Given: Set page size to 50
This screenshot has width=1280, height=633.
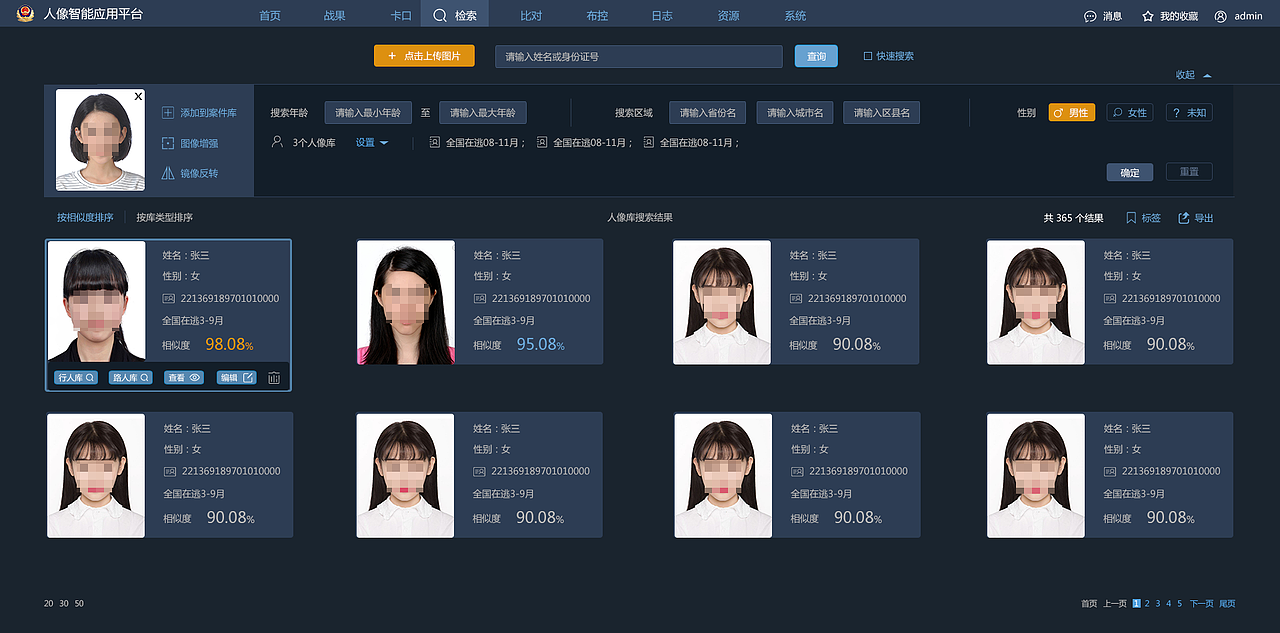Looking at the screenshot, I should pyautogui.click(x=79, y=603).
